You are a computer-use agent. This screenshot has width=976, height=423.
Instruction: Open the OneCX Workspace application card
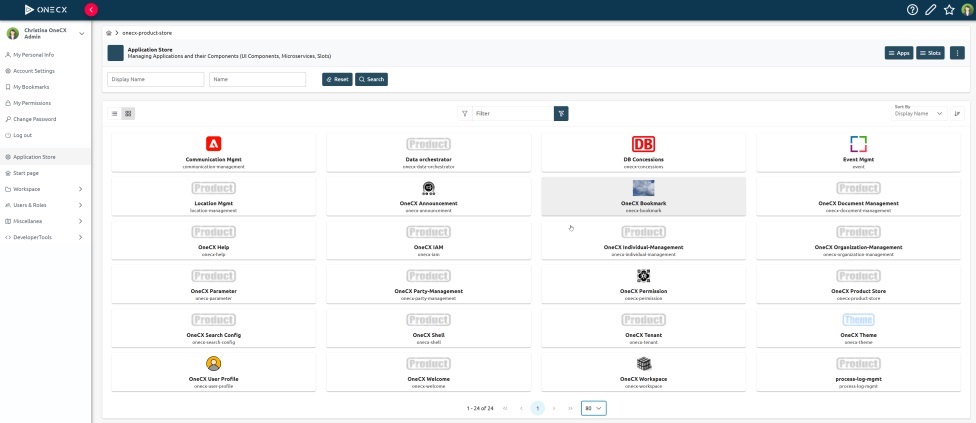pyautogui.click(x=643, y=370)
